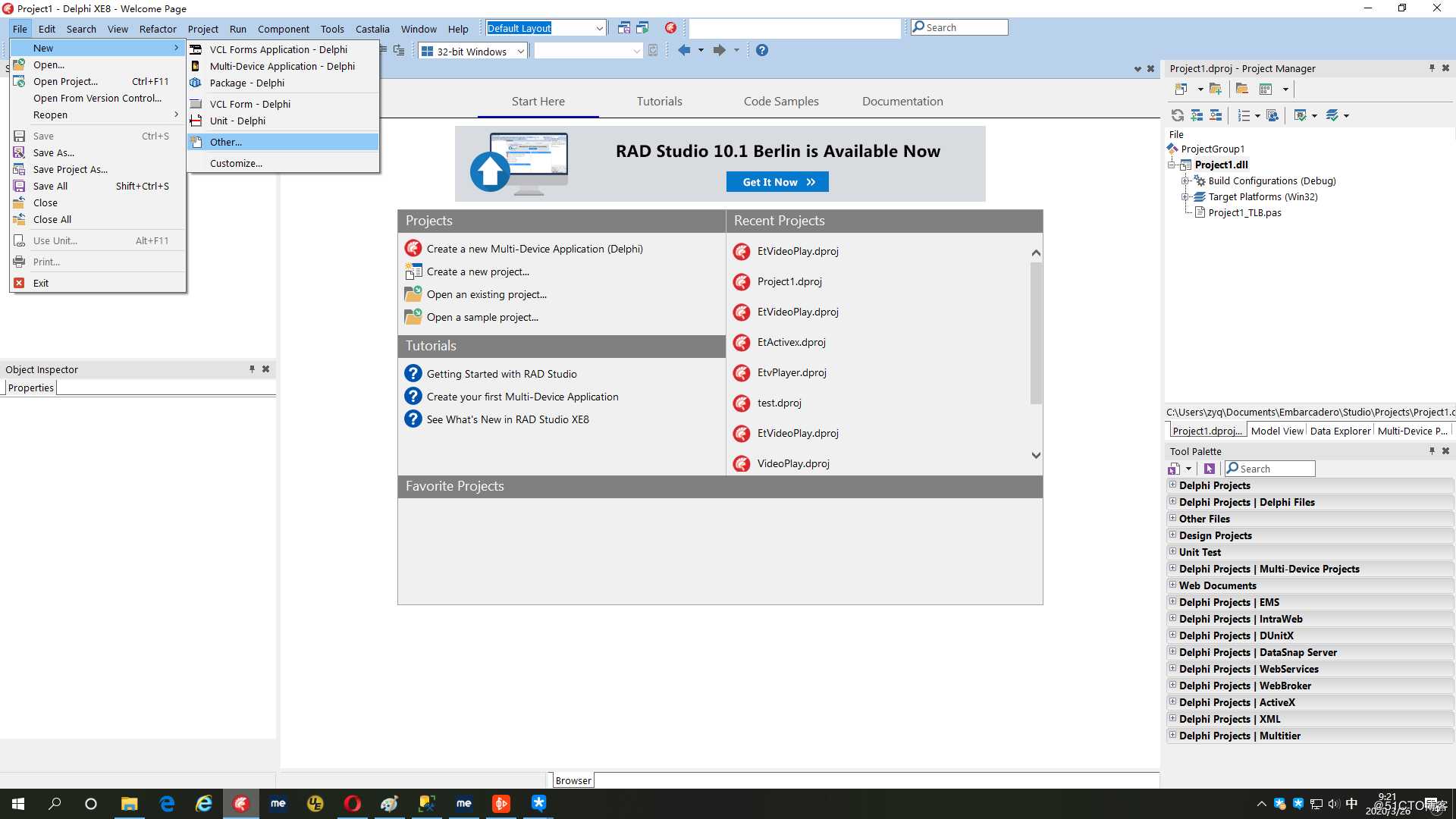This screenshot has width=1456, height=819.
Task: Open Opera browser from the taskbar
Action: [x=353, y=804]
